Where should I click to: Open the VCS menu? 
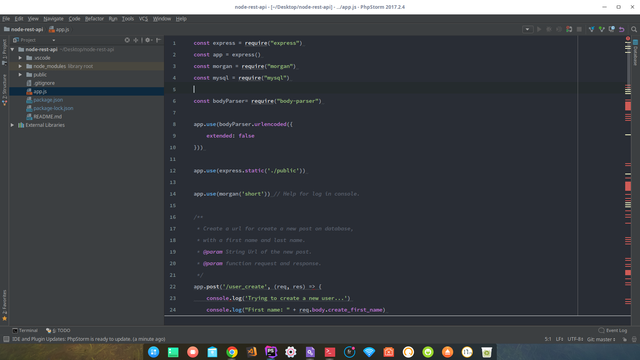pyautogui.click(x=143, y=19)
